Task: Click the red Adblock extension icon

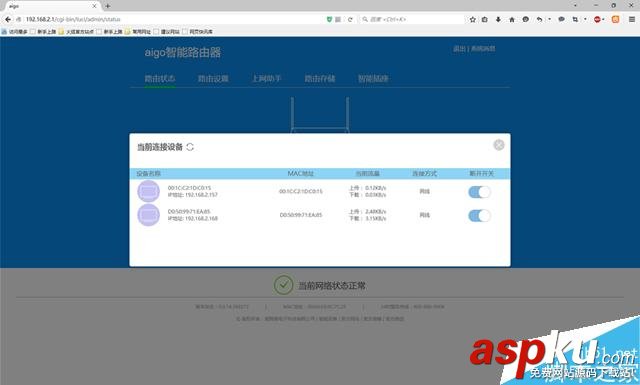Action: (597, 19)
